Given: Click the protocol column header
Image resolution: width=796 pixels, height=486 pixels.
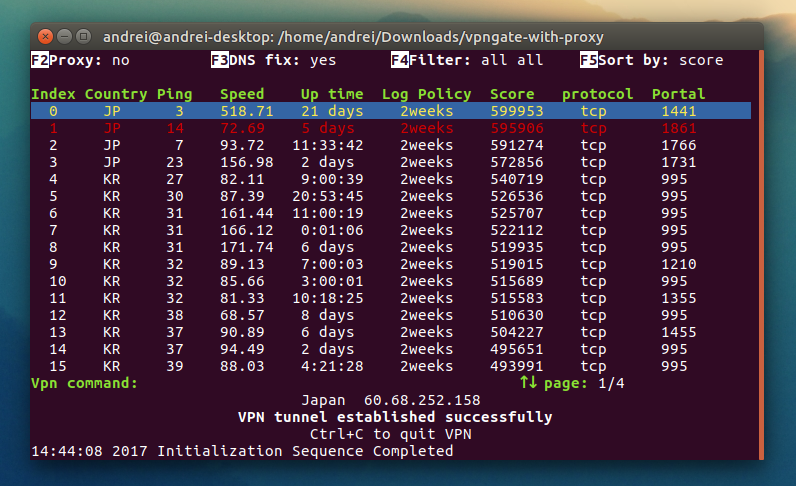Looking at the screenshot, I should click(598, 94).
